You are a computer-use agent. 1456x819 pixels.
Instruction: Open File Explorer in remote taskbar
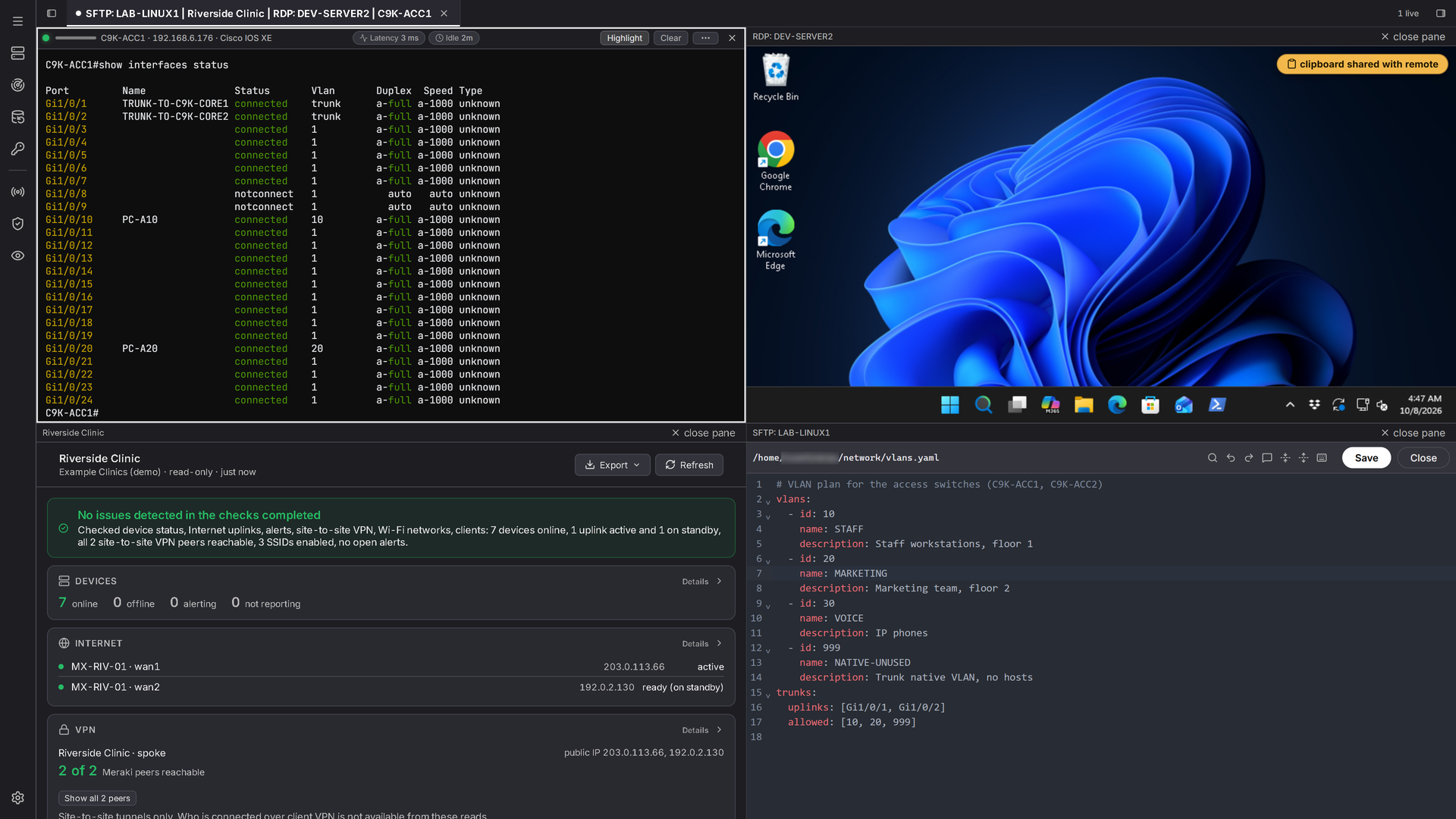(1083, 405)
